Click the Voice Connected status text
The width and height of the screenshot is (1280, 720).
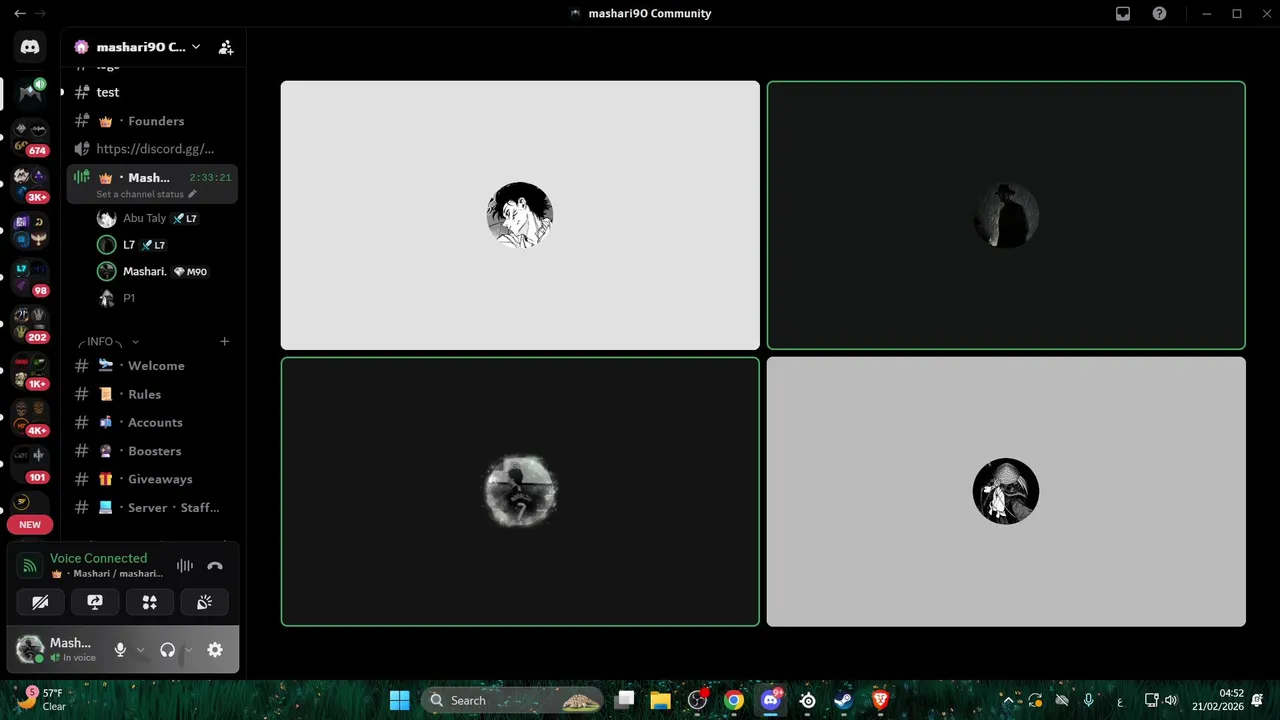(98, 558)
